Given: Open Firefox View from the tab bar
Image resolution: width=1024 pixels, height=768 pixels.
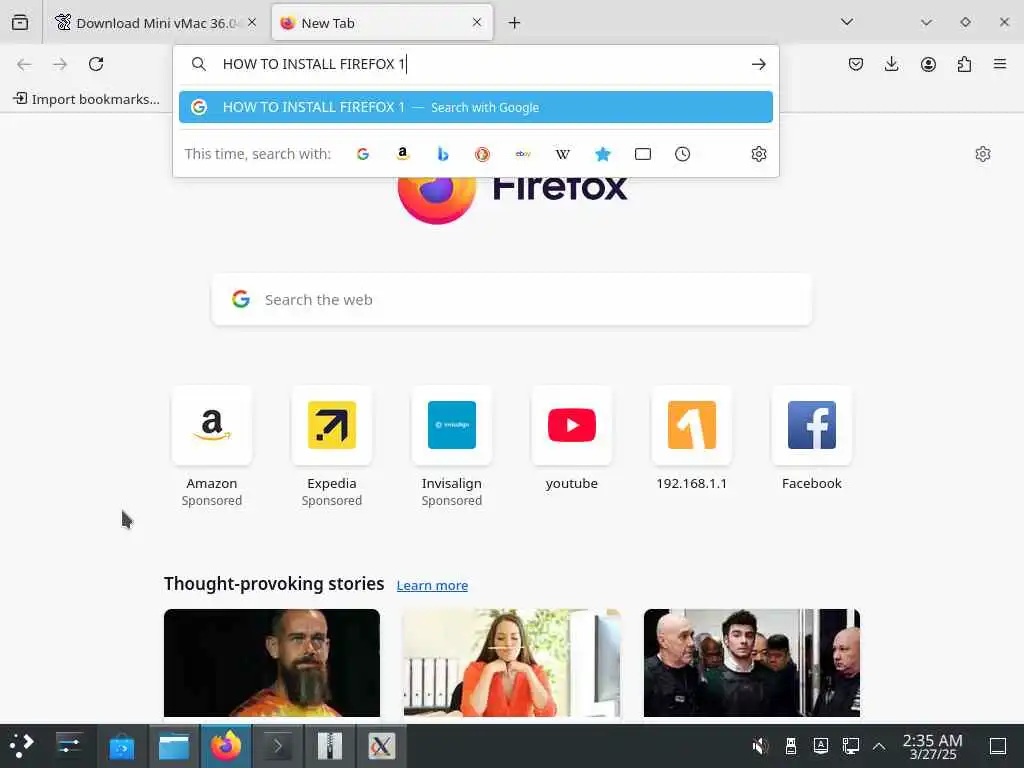Looking at the screenshot, I should click(20, 23).
